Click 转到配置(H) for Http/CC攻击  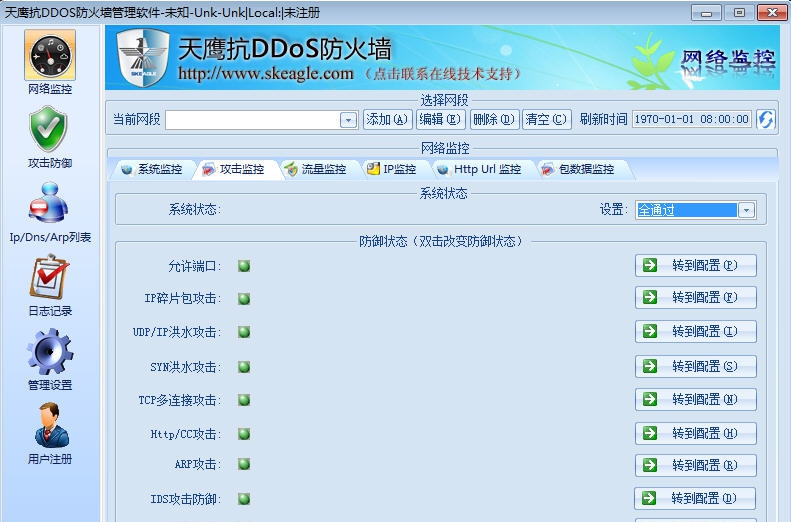click(x=696, y=433)
